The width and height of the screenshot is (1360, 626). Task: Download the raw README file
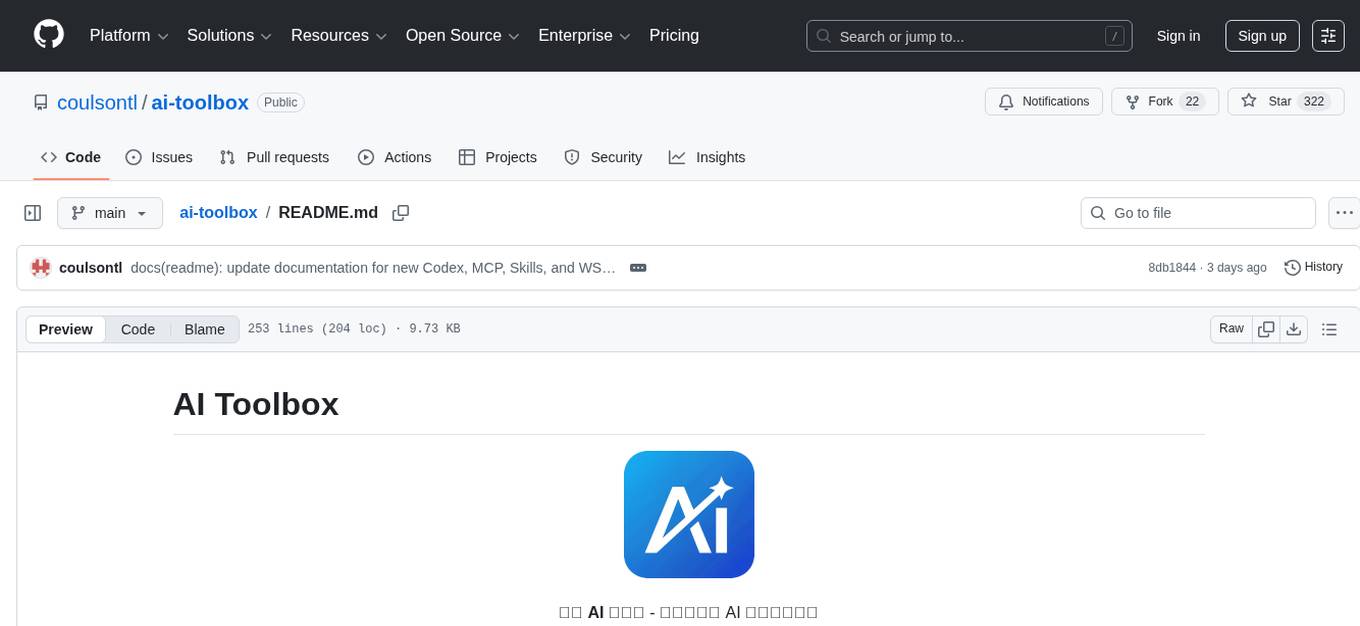(1294, 328)
